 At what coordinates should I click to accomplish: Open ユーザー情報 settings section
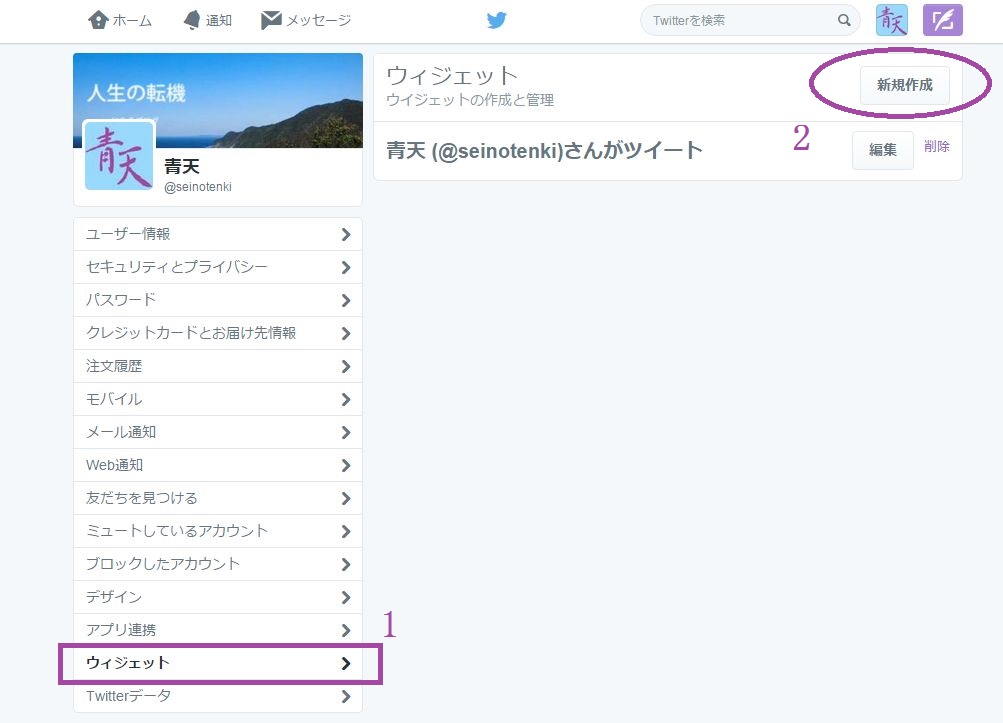[217, 234]
